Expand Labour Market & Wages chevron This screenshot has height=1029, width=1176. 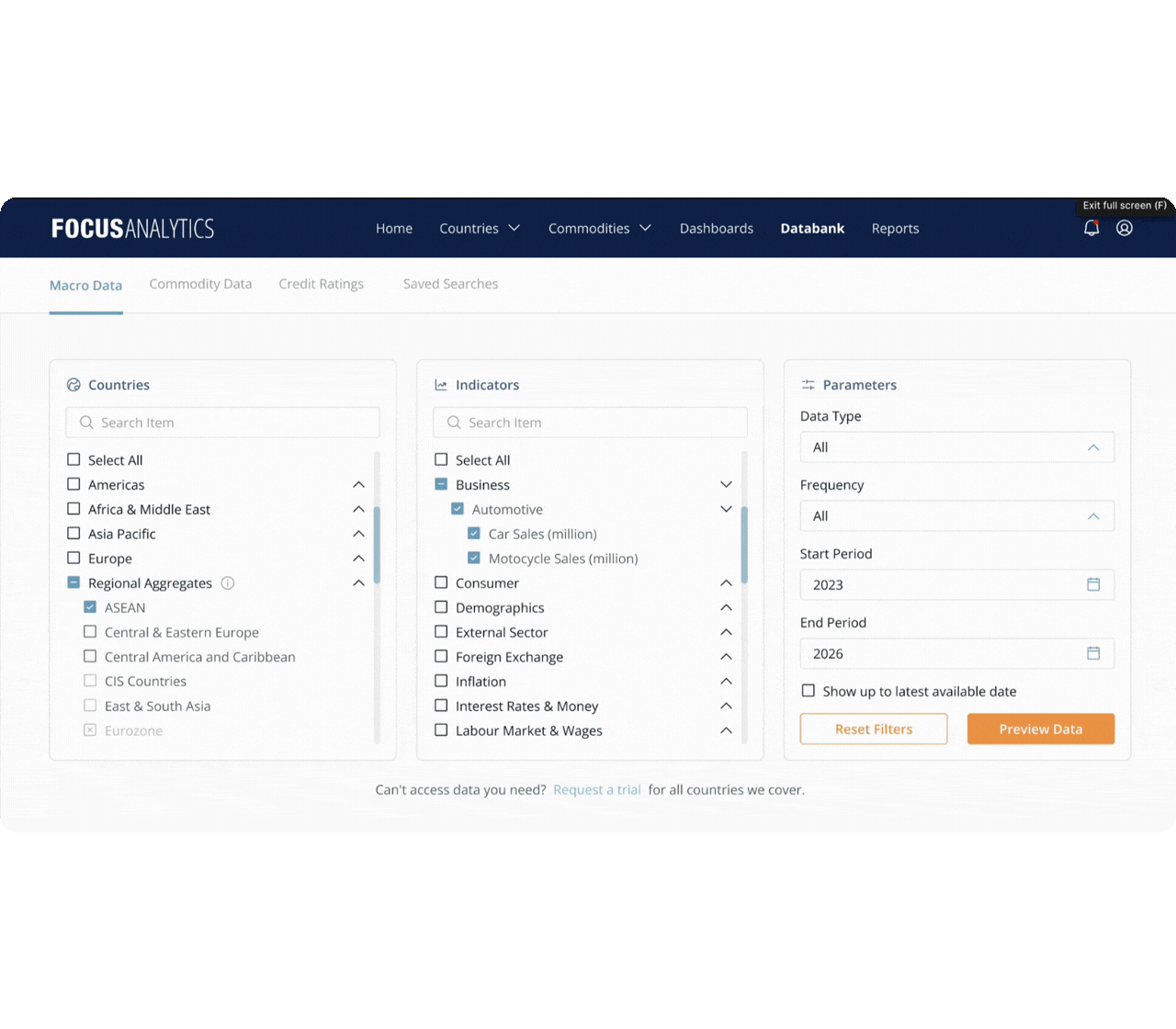coord(726,730)
